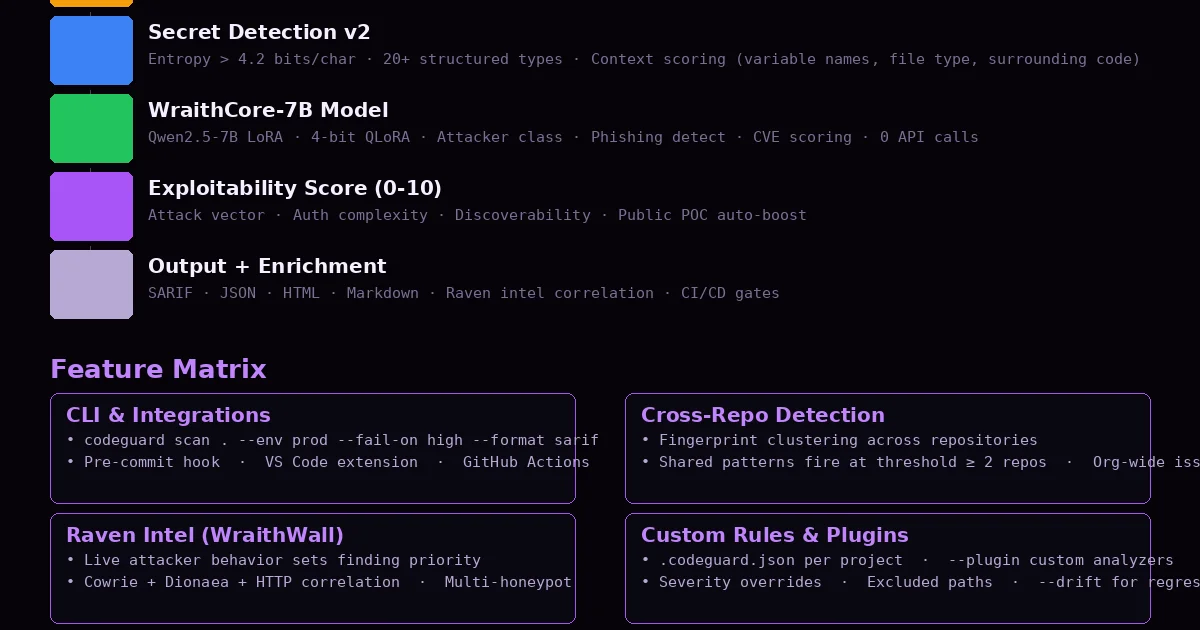The height and width of the screenshot is (630, 1200).
Task: Select the Output + Enrichment heading
Action: (x=267, y=266)
